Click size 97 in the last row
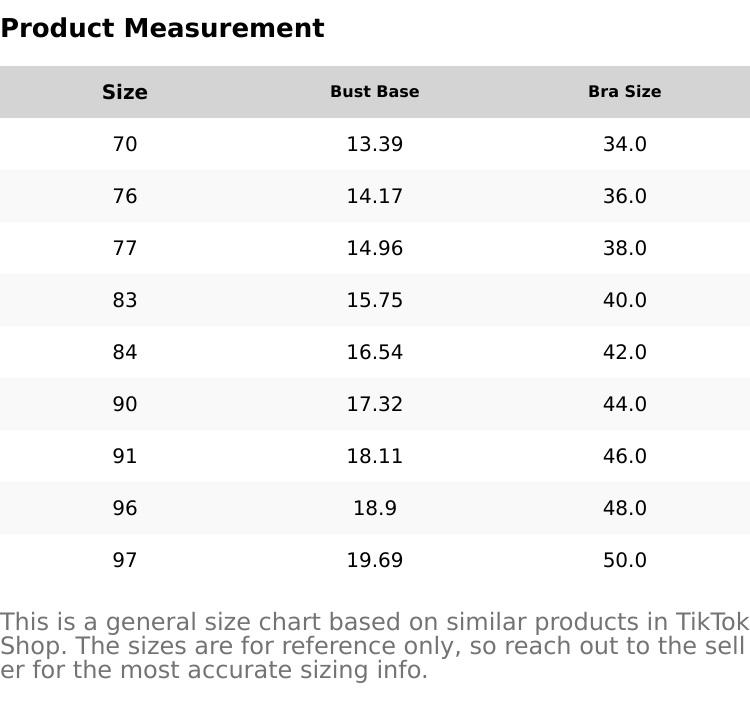This screenshot has height=706, width=750. tap(125, 560)
